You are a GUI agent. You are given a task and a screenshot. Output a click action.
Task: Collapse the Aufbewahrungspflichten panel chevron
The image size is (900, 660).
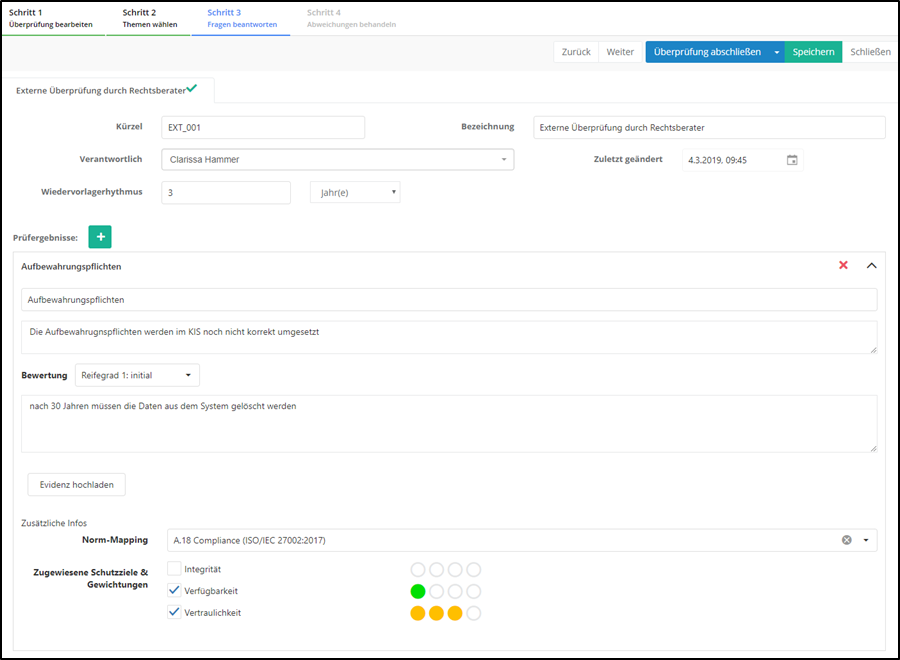[x=870, y=266]
